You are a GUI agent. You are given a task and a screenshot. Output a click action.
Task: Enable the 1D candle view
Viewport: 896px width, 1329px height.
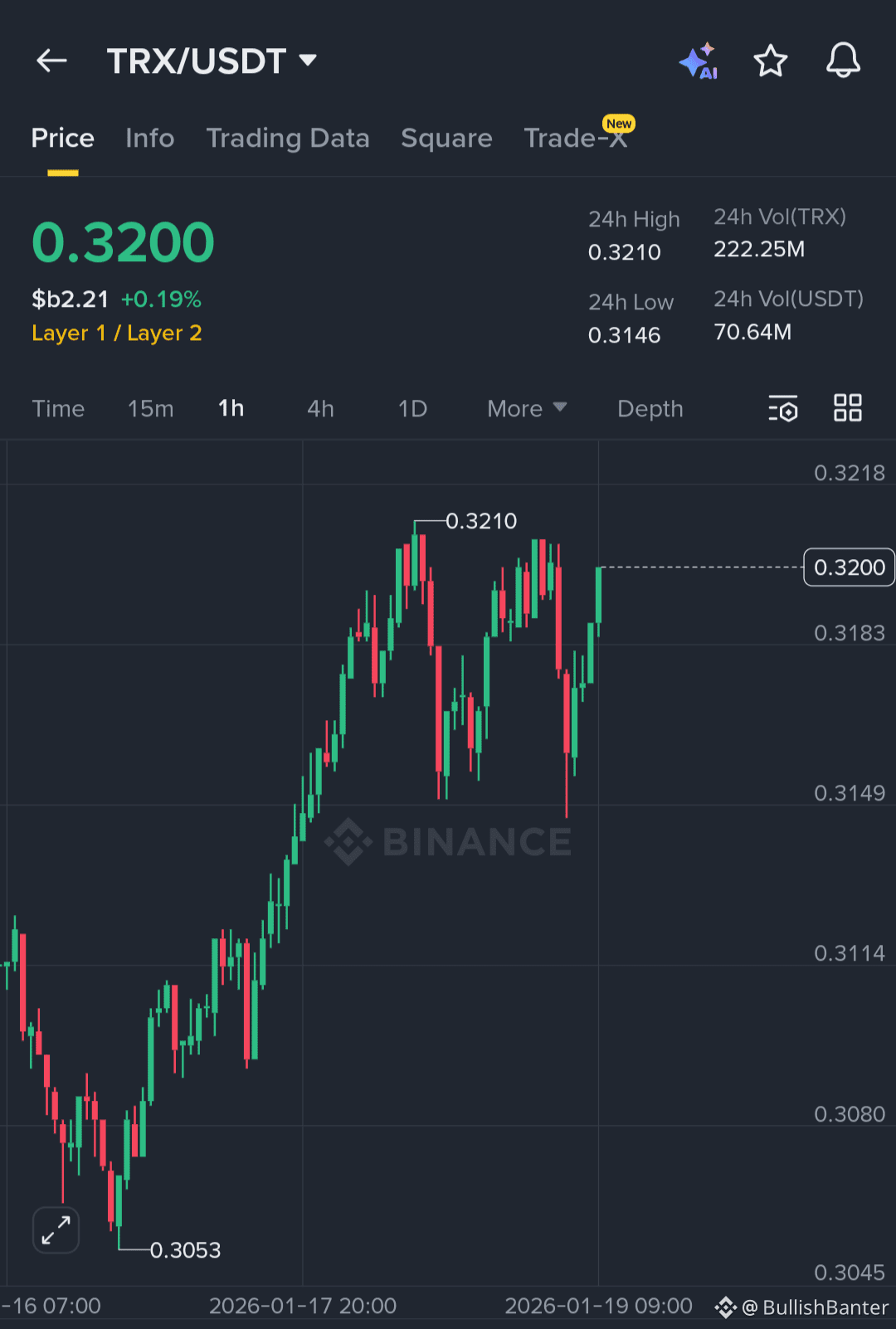(x=412, y=408)
